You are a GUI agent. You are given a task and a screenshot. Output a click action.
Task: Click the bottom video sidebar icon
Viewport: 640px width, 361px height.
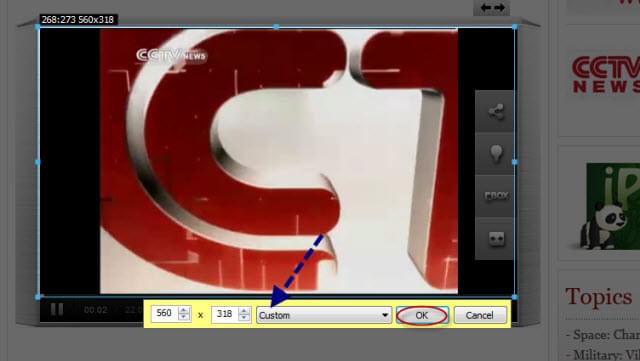pos(496,238)
